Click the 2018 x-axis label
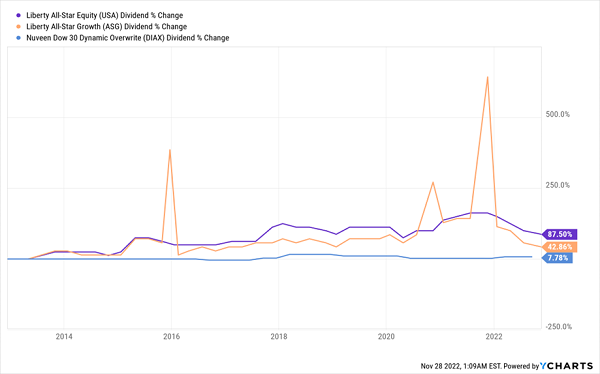 click(x=279, y=336)
